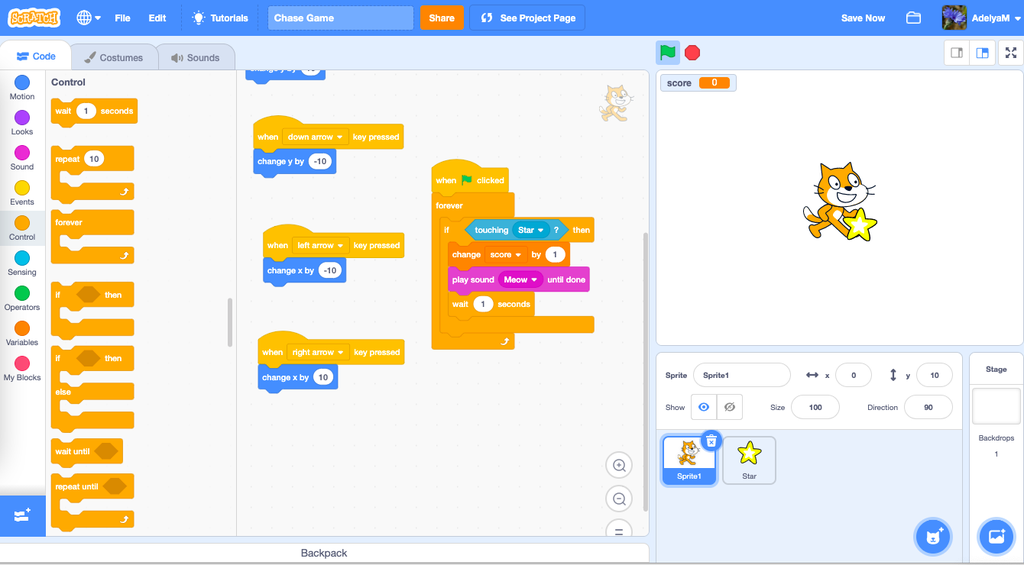The height and width of the screenshot is (565, 1024).
Task: Click the palette wait until block
Action: (x=86, y=451)
